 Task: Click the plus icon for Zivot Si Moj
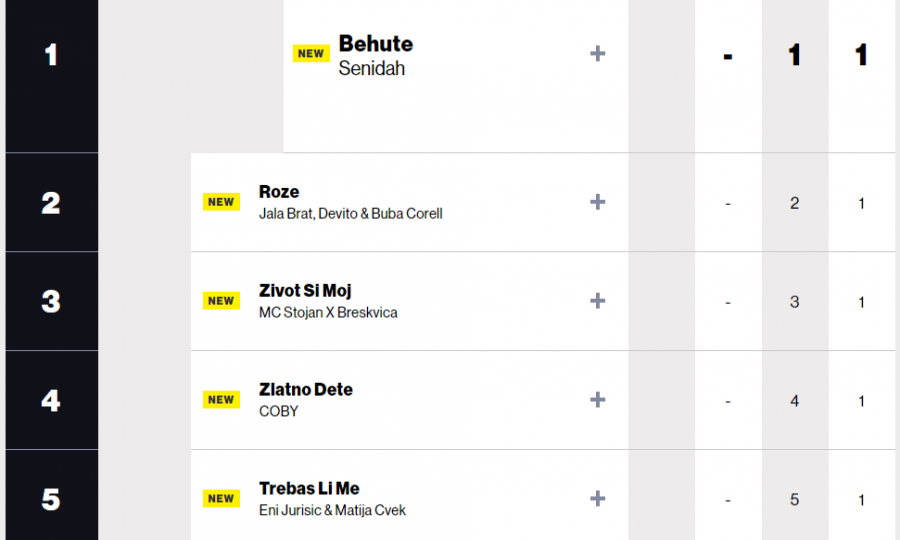(598, 301)
